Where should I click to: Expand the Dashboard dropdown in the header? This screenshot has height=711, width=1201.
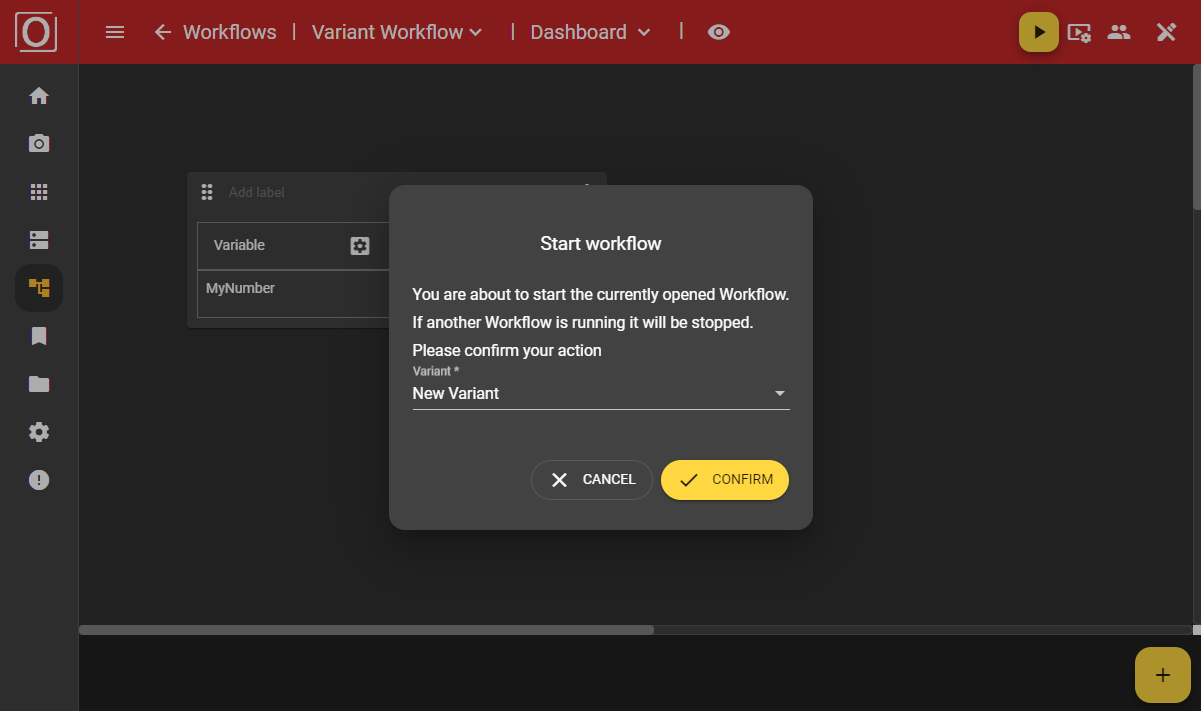coord(590,32)
